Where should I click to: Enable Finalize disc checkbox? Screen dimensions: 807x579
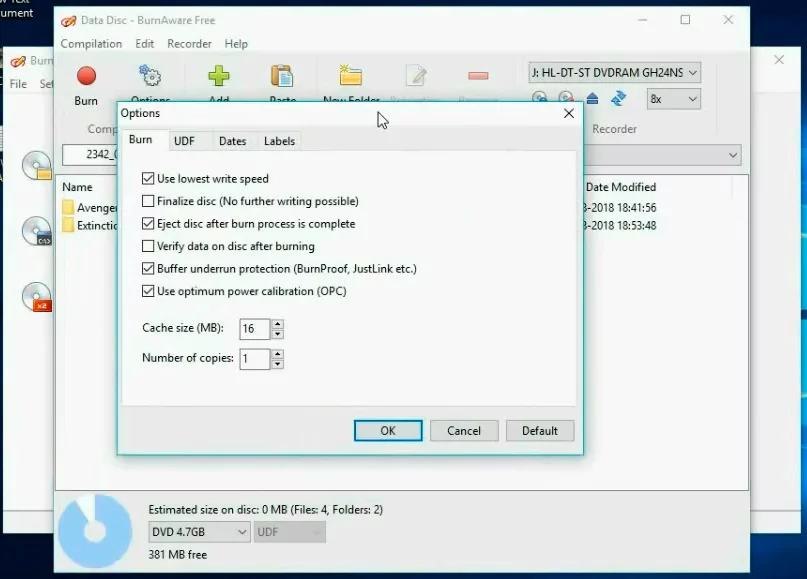pyautogui.click(x=148, y=201)
